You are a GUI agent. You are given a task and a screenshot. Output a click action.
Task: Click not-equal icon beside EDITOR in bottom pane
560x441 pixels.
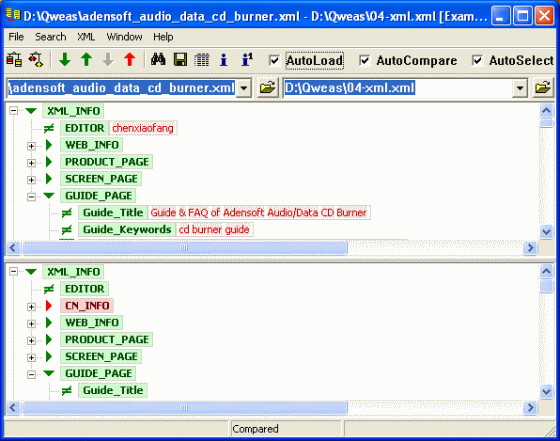[x=49, y=289]
